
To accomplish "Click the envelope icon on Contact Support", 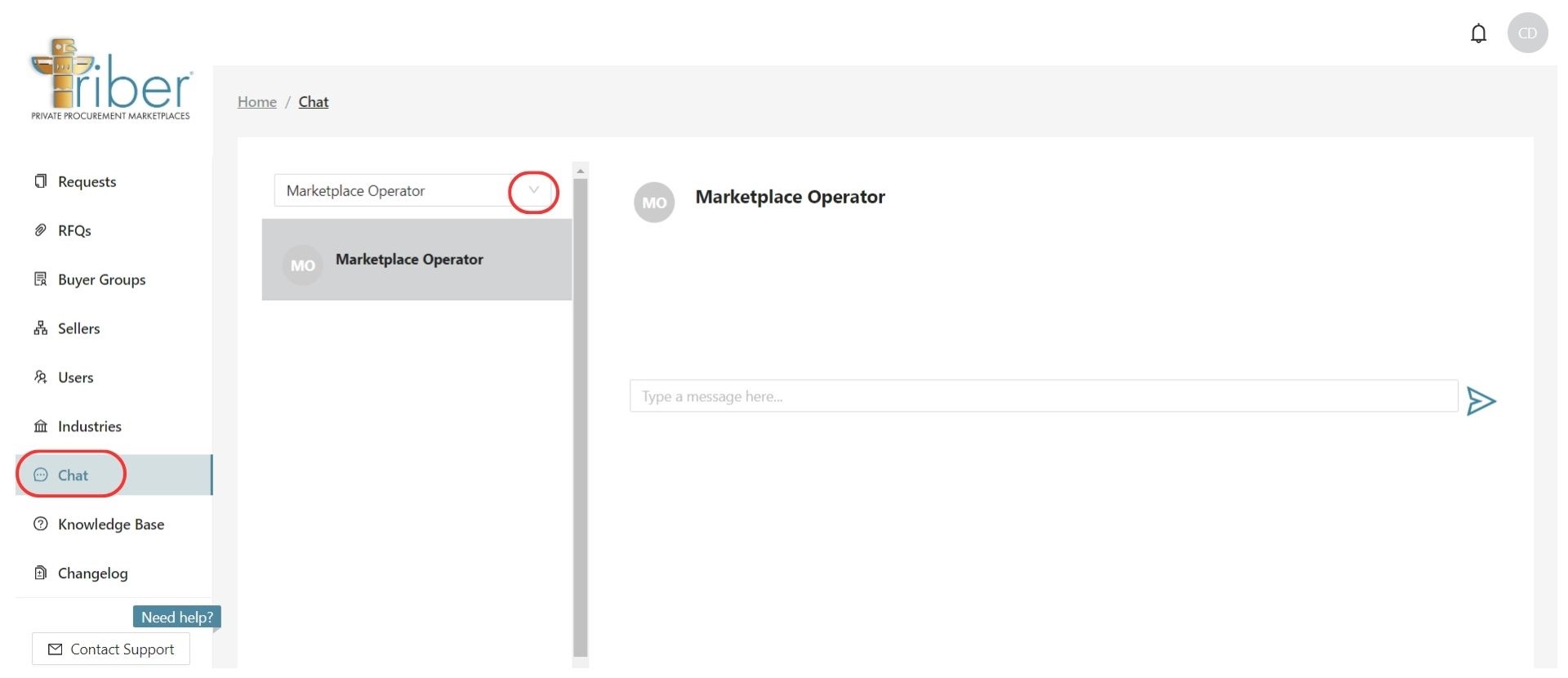I will coord(56,649).
